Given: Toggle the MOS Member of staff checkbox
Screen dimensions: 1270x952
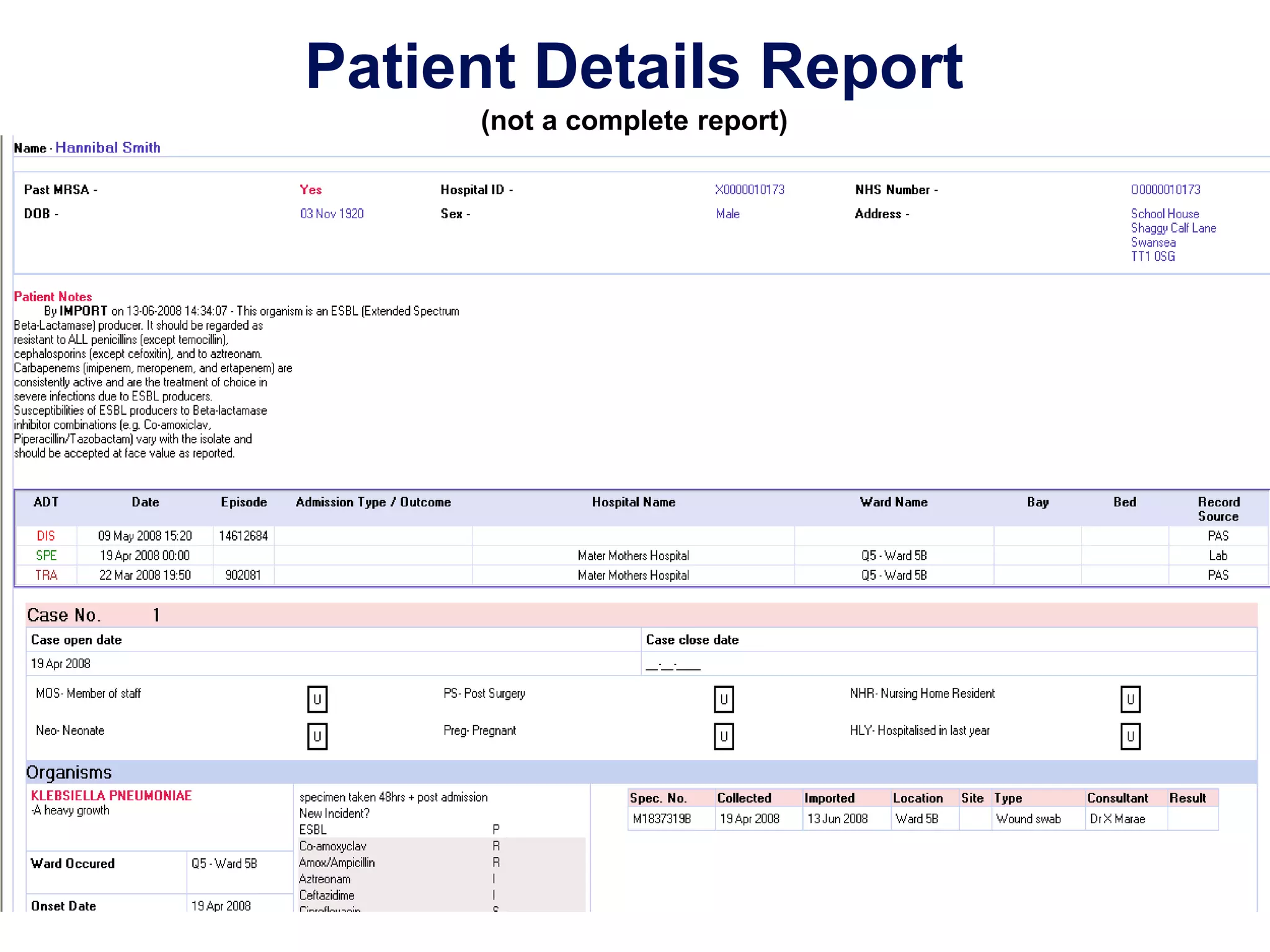Looking at the screenshot, I should coord(317,699).
